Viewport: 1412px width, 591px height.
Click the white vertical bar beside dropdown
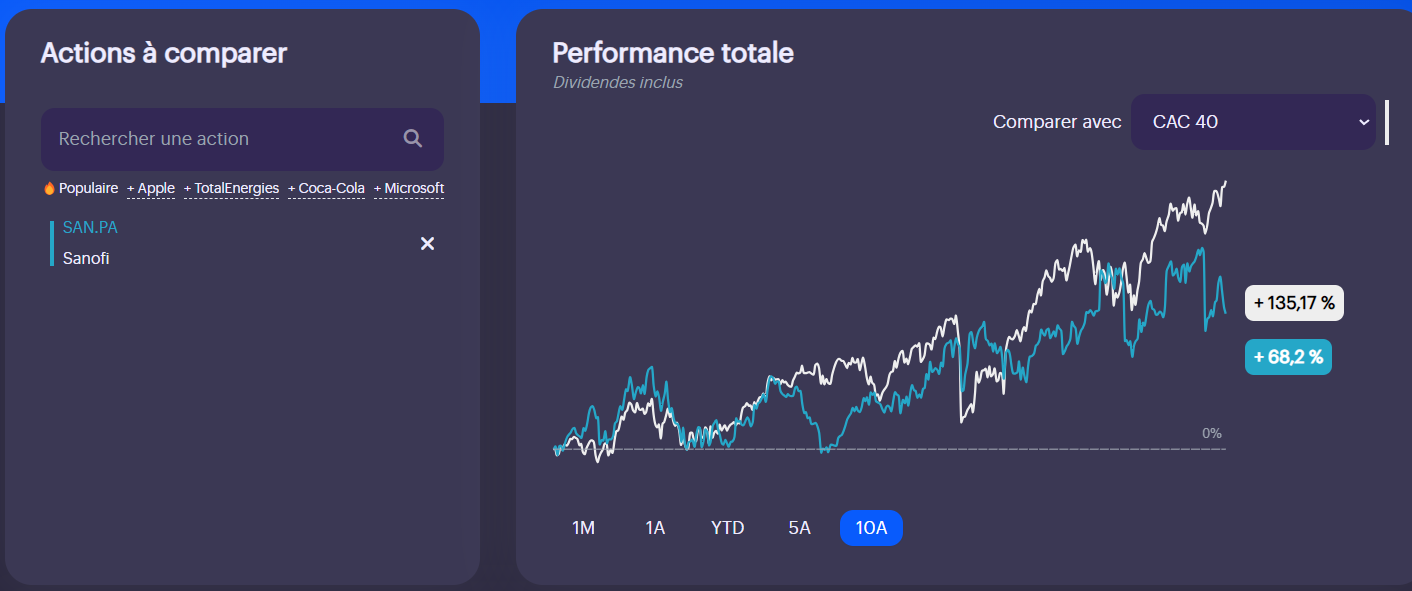coord(1387,122)
